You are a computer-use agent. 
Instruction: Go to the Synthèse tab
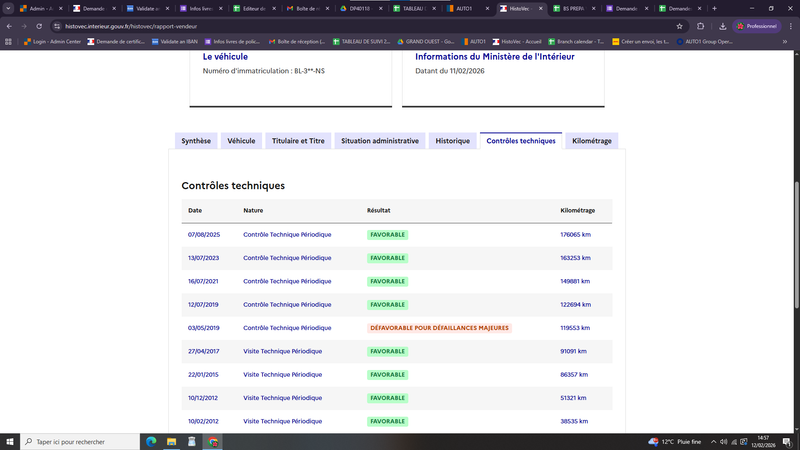point(196,141)
